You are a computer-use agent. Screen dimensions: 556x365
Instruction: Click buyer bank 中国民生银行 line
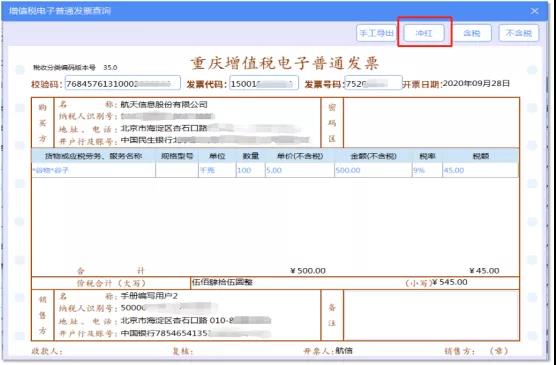click(215, 140)
